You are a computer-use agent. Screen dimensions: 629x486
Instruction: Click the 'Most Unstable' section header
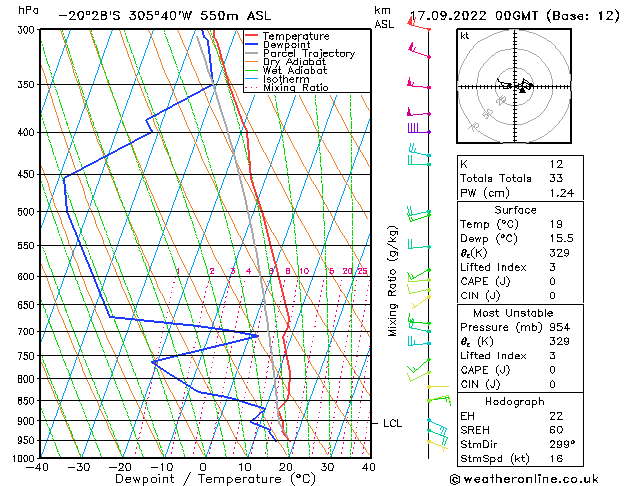tap(513, 313)
